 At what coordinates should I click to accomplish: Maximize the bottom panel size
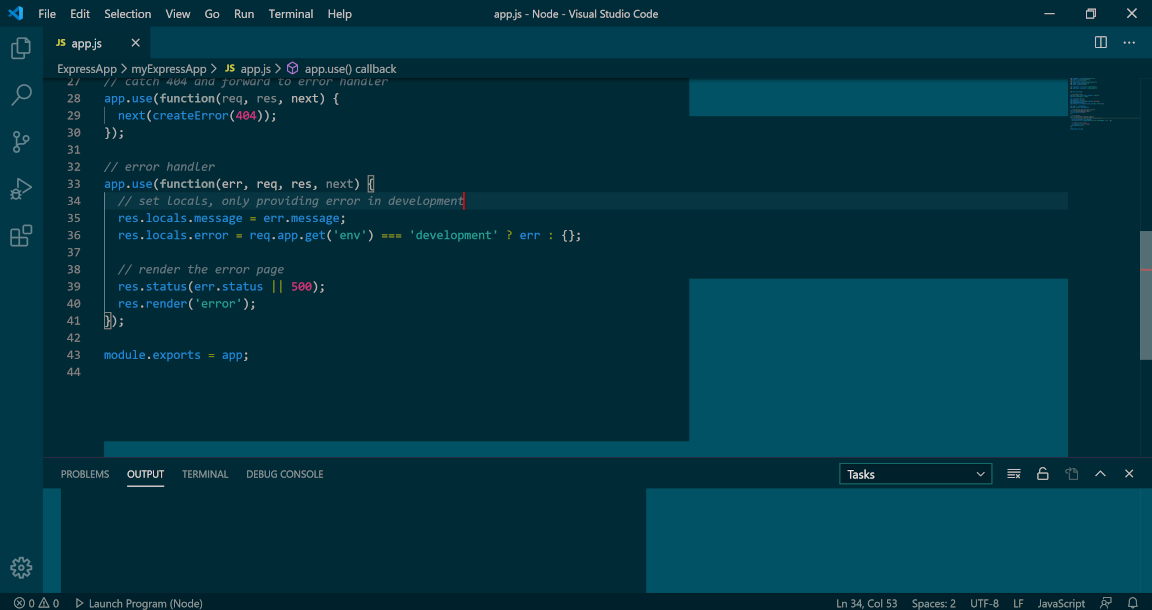point(1101,474)
